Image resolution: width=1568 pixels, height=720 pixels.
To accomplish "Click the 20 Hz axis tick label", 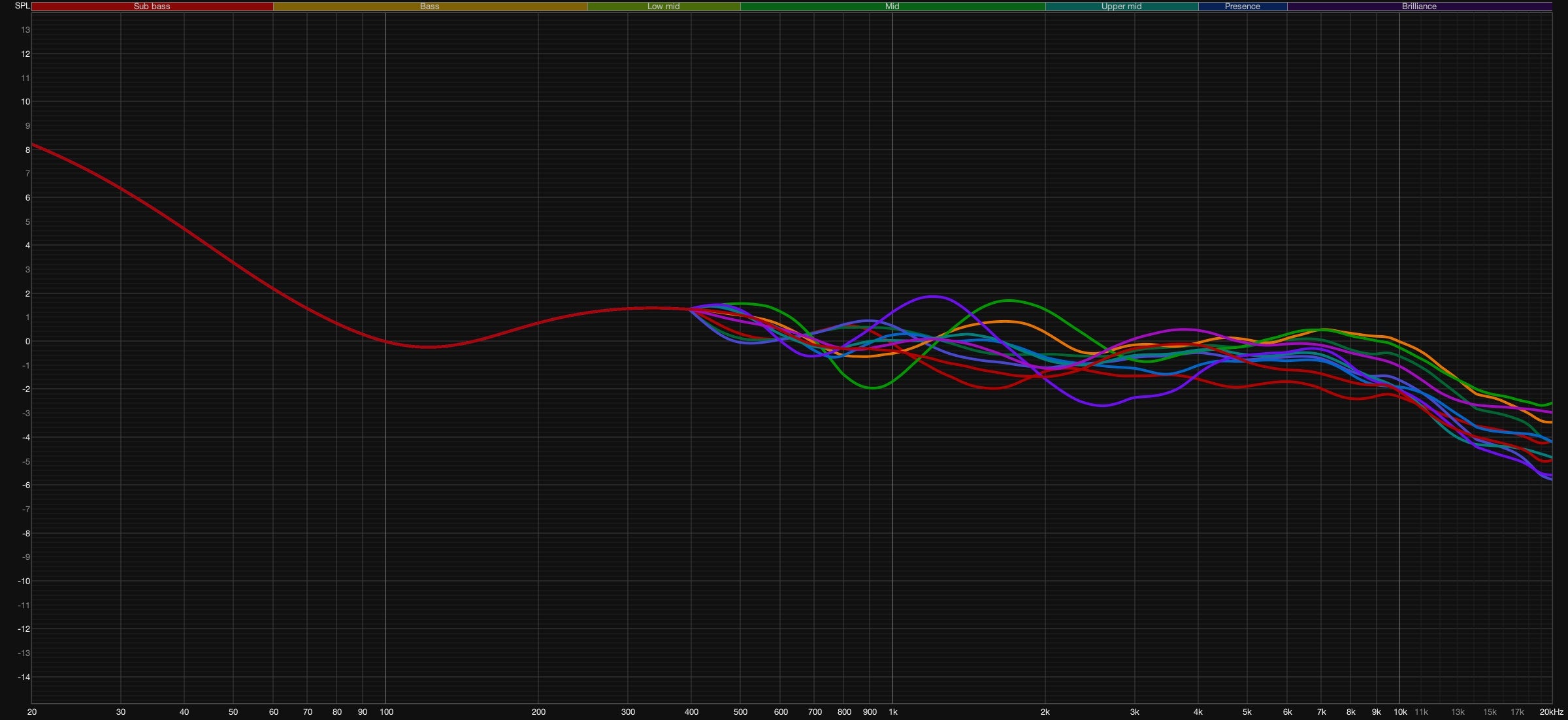I will pyautogui.click(x=32, y=712).
